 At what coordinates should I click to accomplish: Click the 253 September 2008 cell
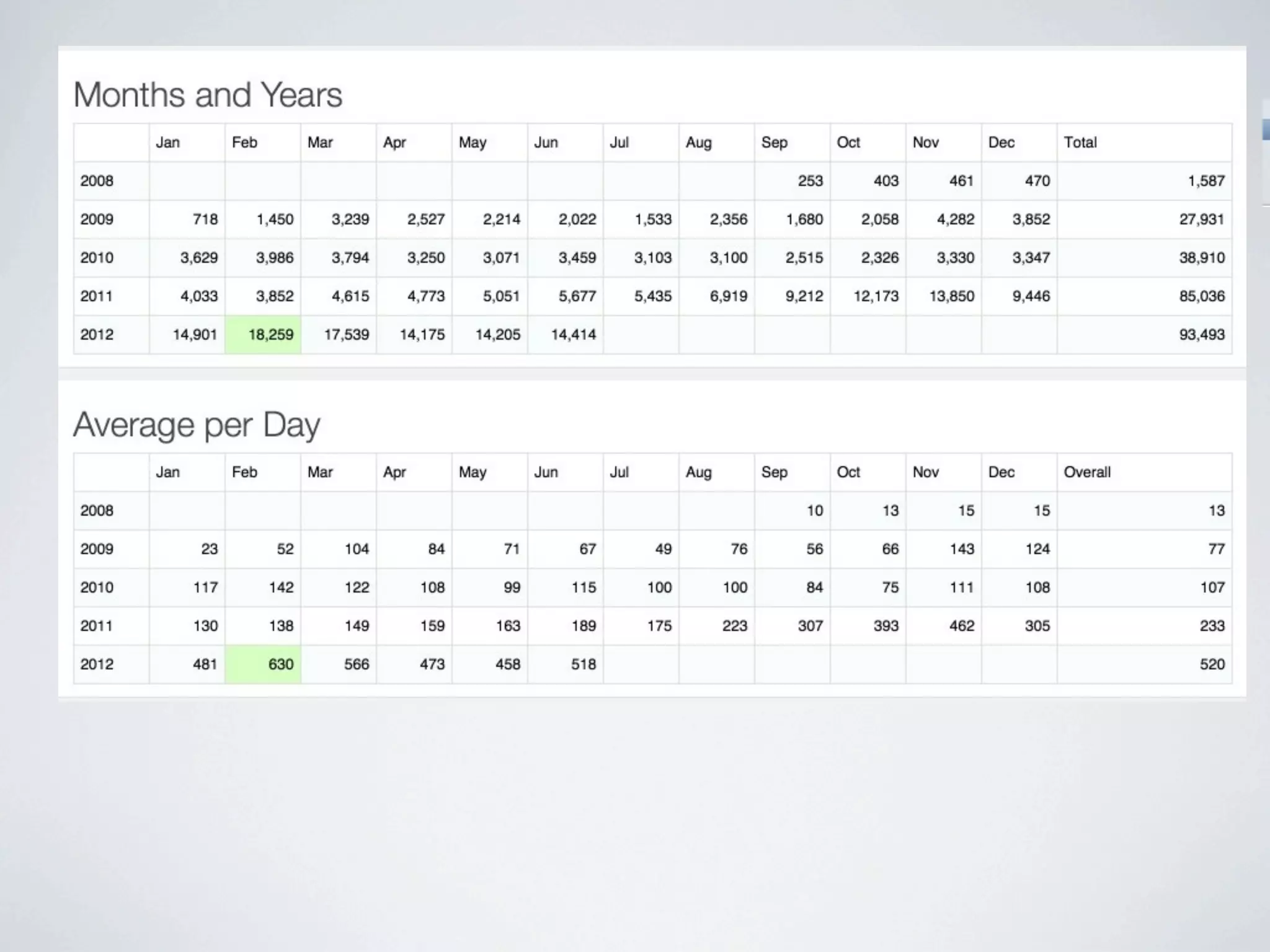(810, 181)
